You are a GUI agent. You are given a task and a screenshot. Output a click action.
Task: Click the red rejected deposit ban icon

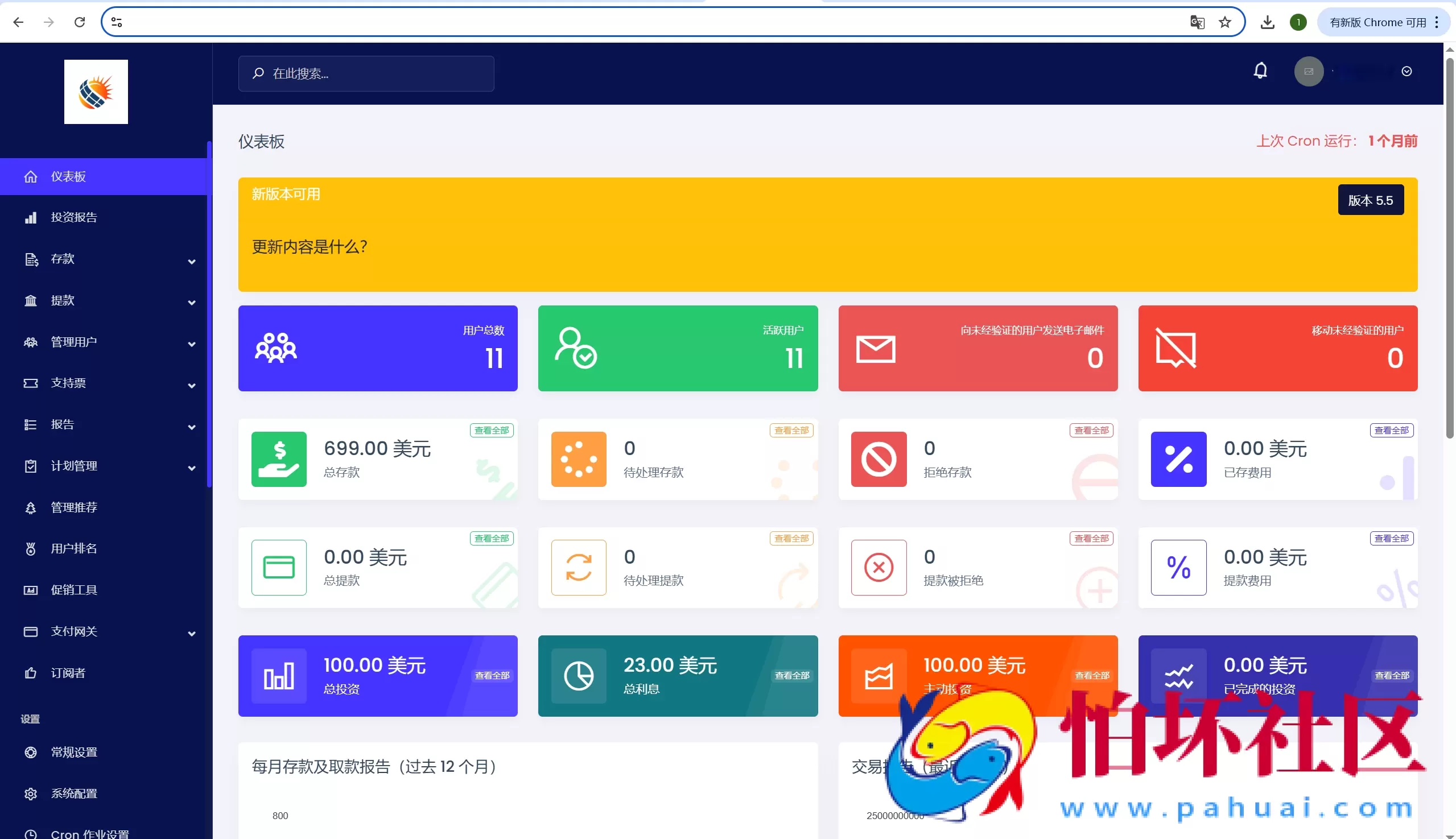(878, 459)
